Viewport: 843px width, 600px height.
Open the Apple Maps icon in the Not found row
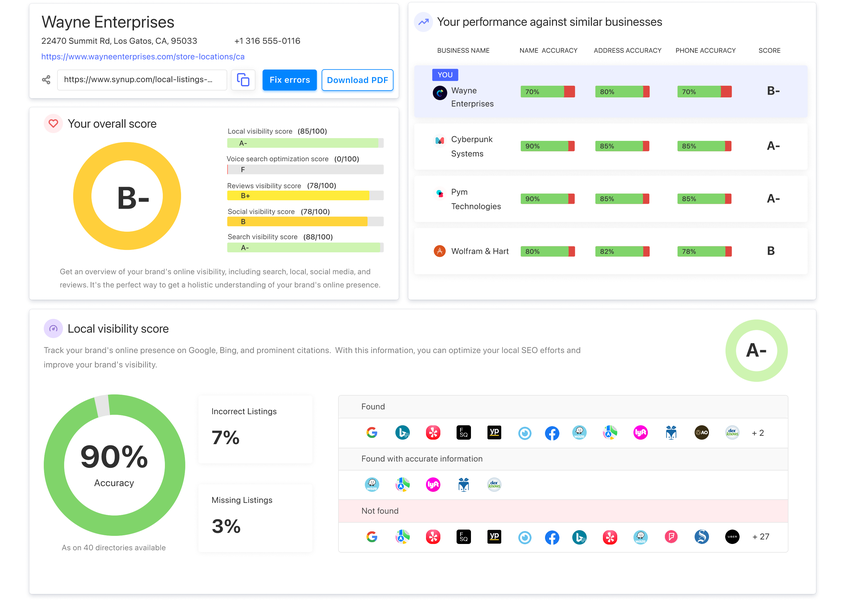(402, 537)
